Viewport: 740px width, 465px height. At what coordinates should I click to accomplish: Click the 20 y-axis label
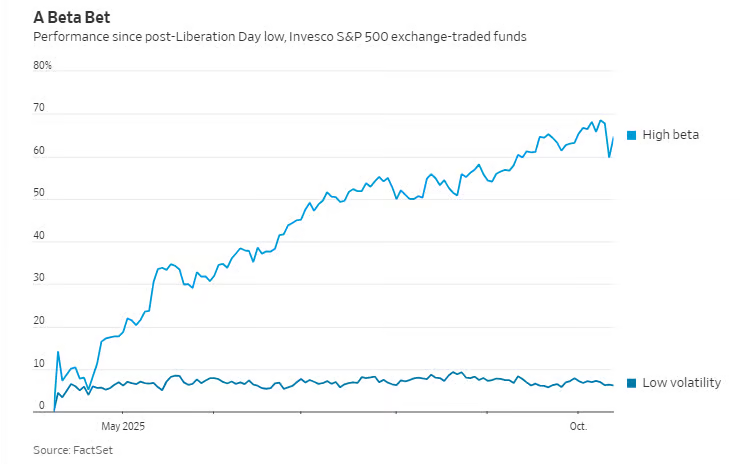(39, 321)
